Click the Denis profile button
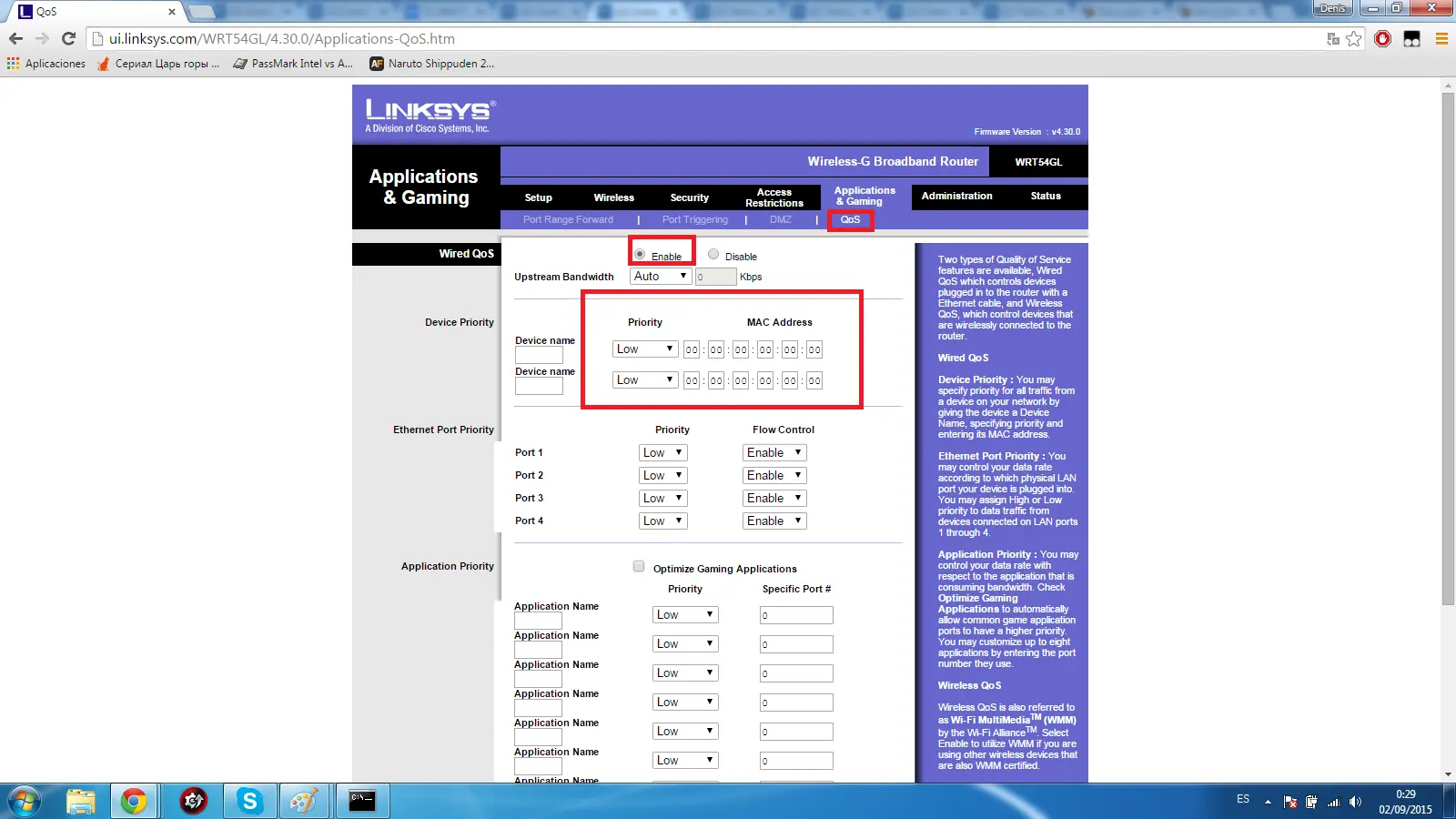 [1333, 8]
